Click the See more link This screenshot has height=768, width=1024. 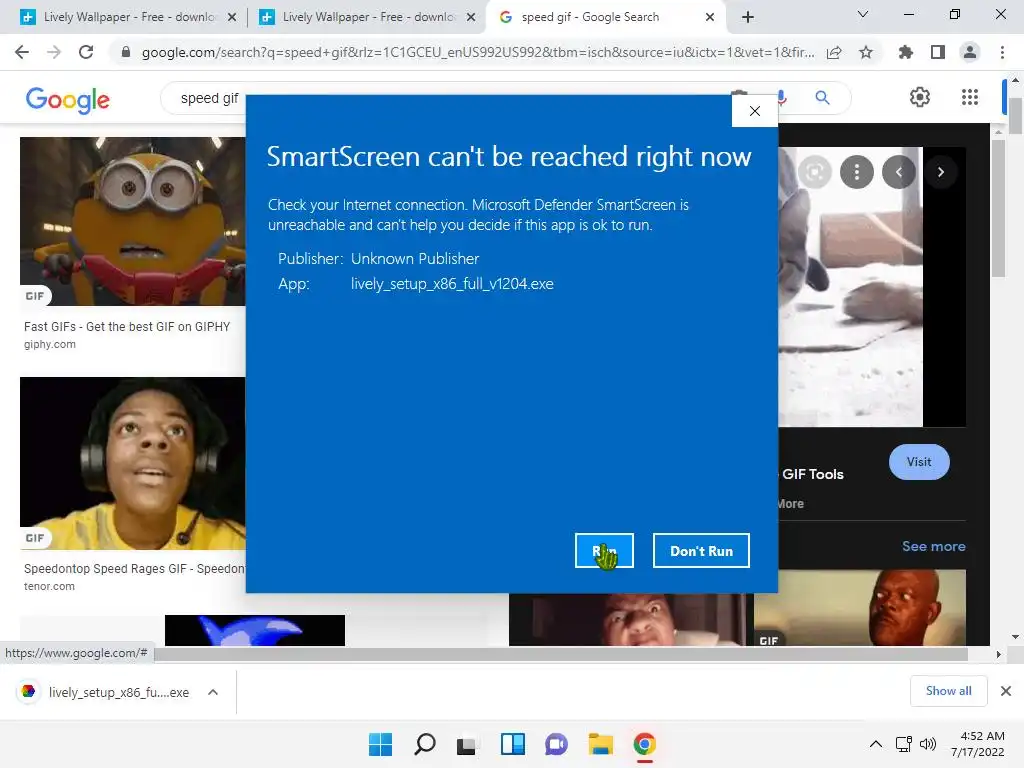[x=933, y=546]
